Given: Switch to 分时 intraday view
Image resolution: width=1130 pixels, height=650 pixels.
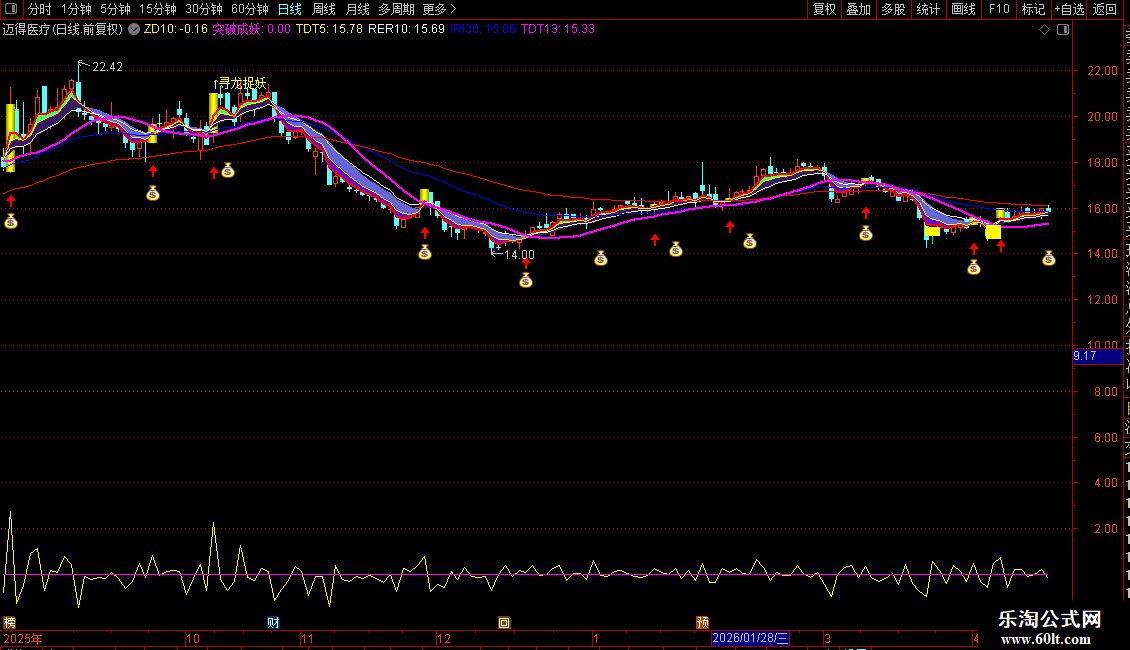Looking at the screenshot, I should tap(40, 9).
